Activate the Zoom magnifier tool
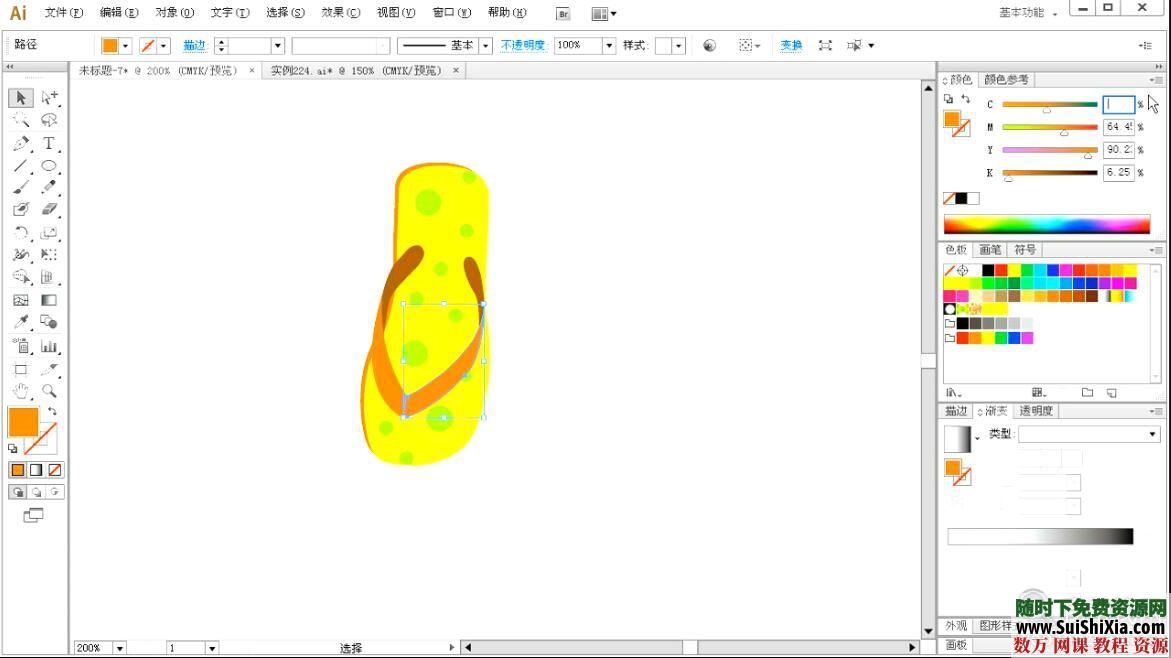Screen dimensions: 1171x658 (x=48, y=391)
